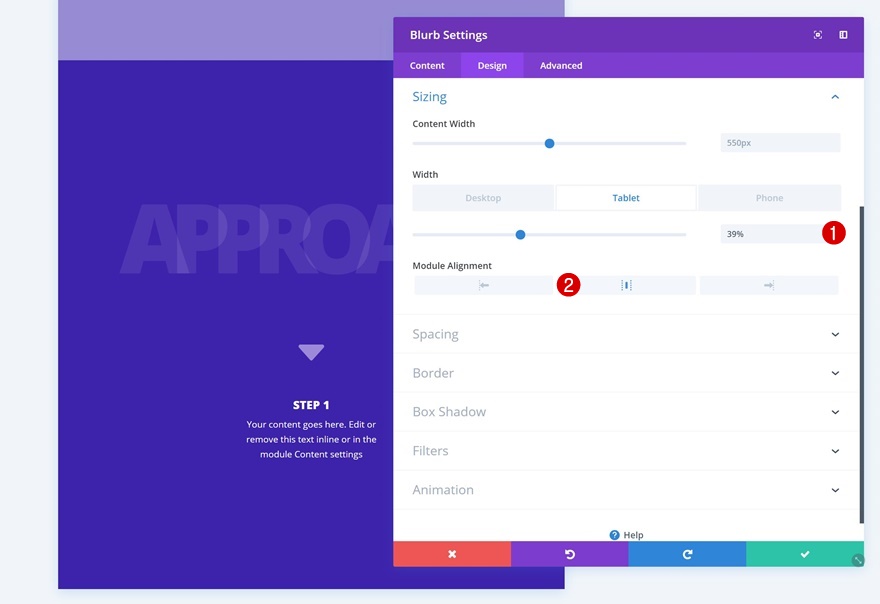Click the Width 39% input field

pyautogui.click(x=780, y=234)
